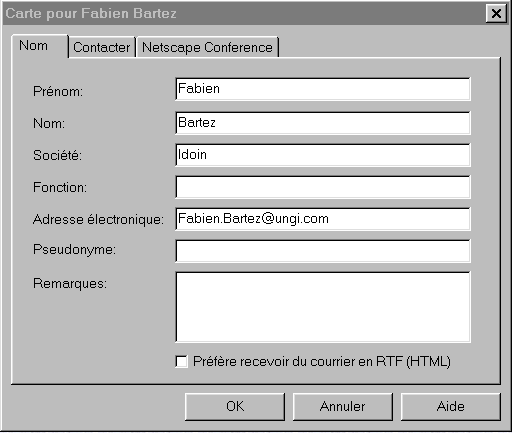Click the Annuler button
Viewport: 512px width, 433px height.
click(343, 407)
